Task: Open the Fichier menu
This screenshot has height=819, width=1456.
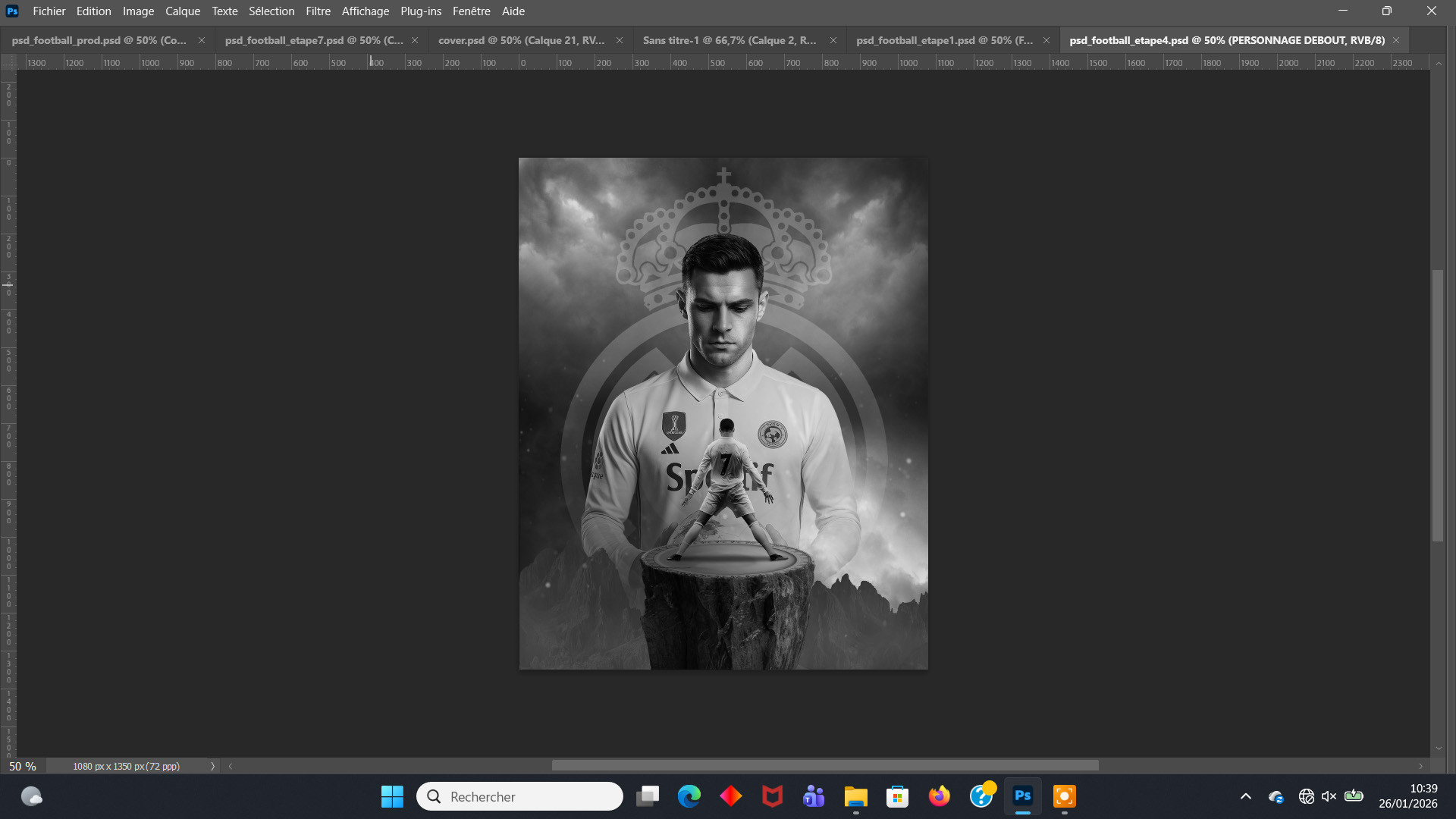Action: tap(49, 11)
